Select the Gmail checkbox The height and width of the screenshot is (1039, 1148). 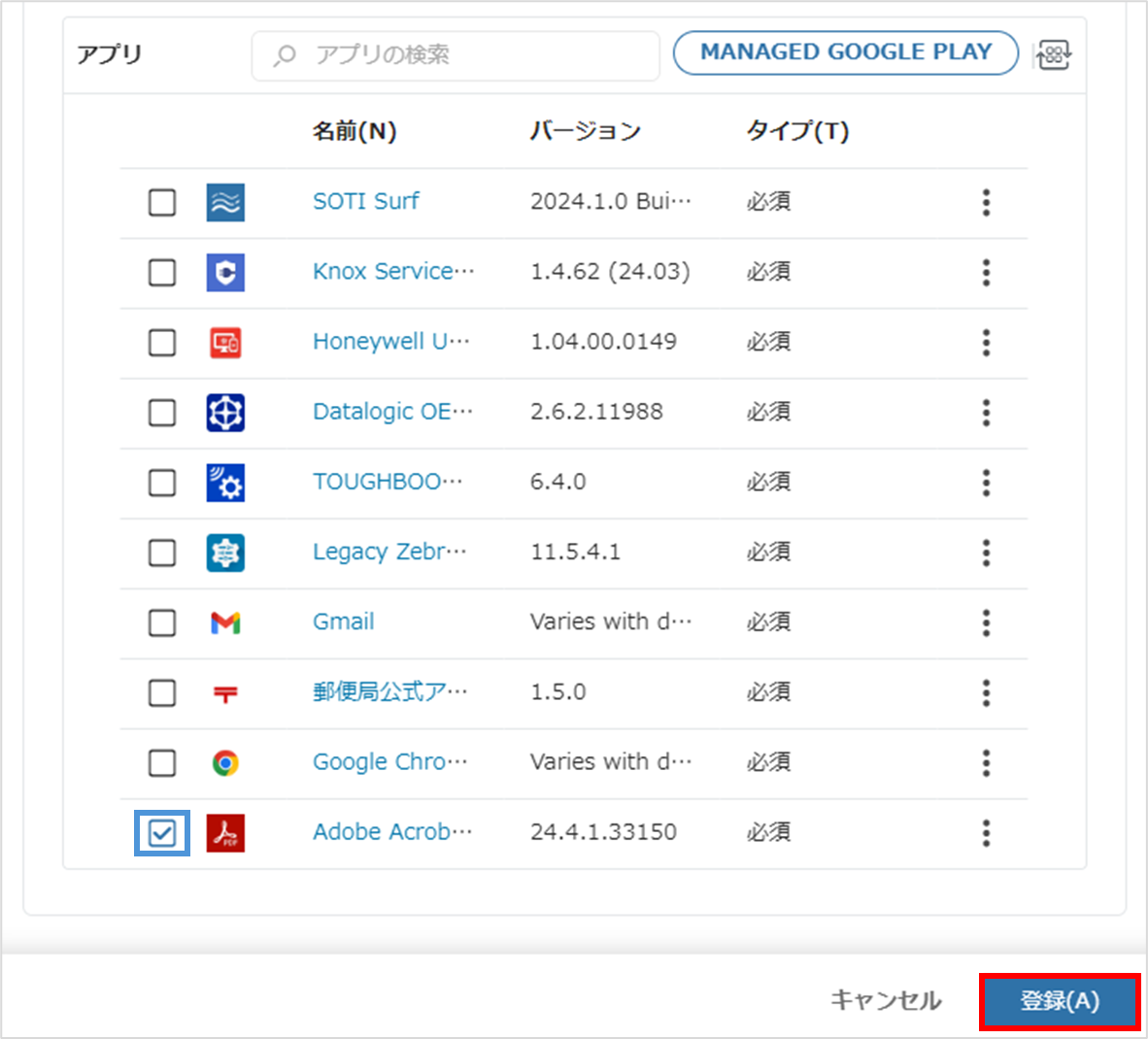[162, 623]
